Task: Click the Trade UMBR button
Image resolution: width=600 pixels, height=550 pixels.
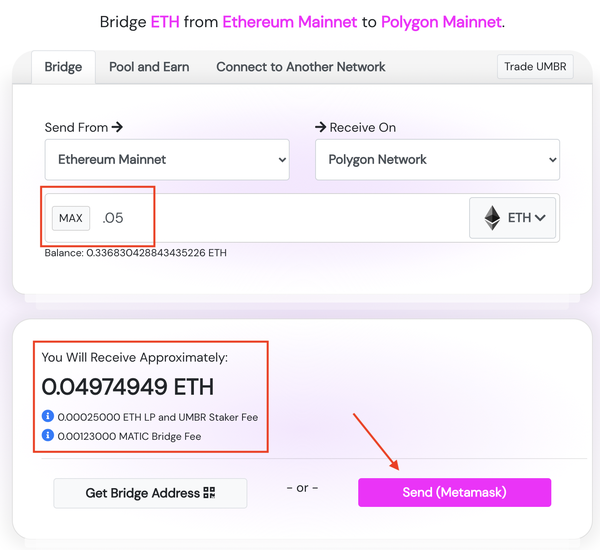Action: point(535,67)
